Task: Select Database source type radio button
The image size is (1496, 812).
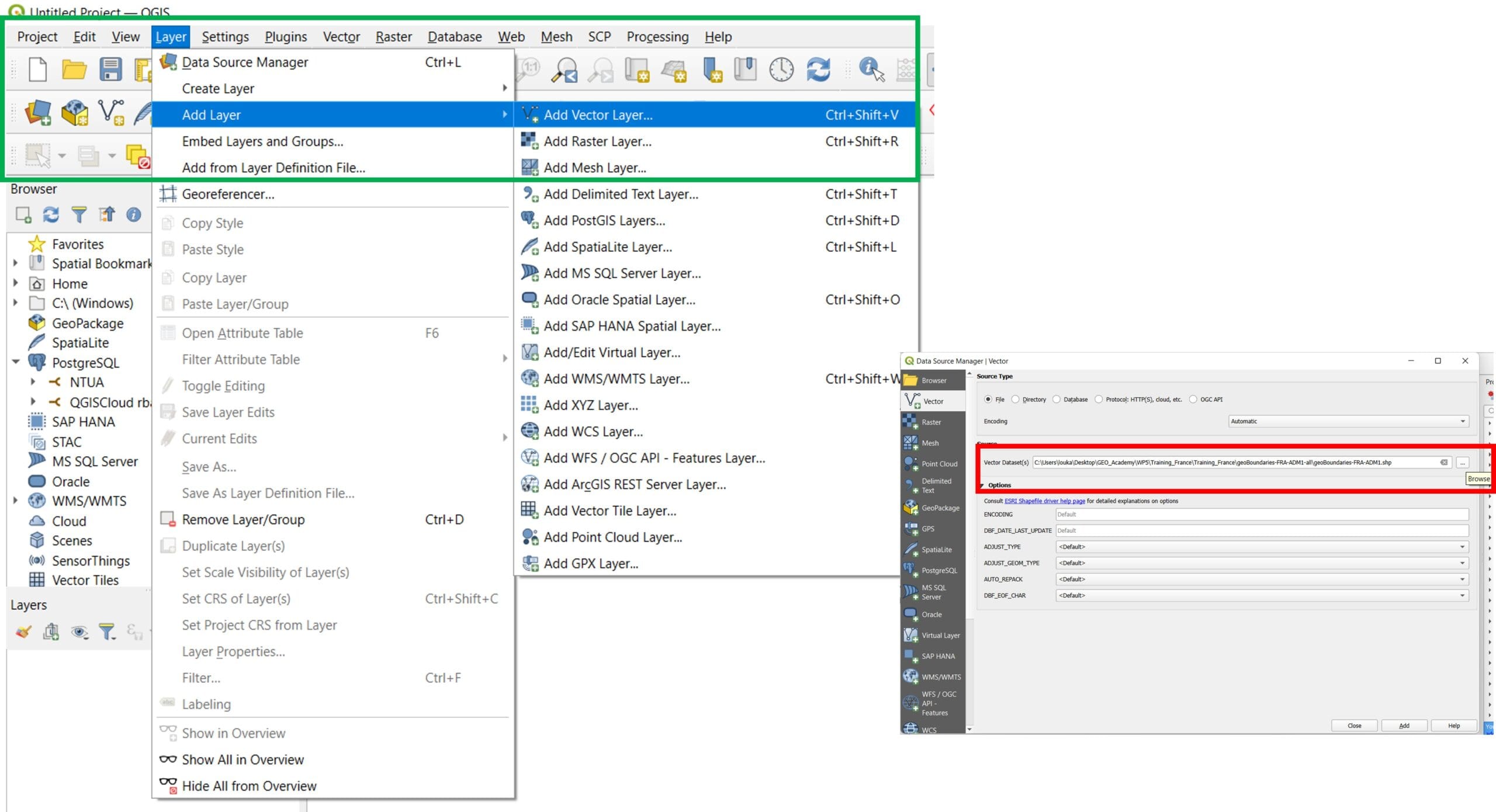Action: click(x=1057, y=400)
